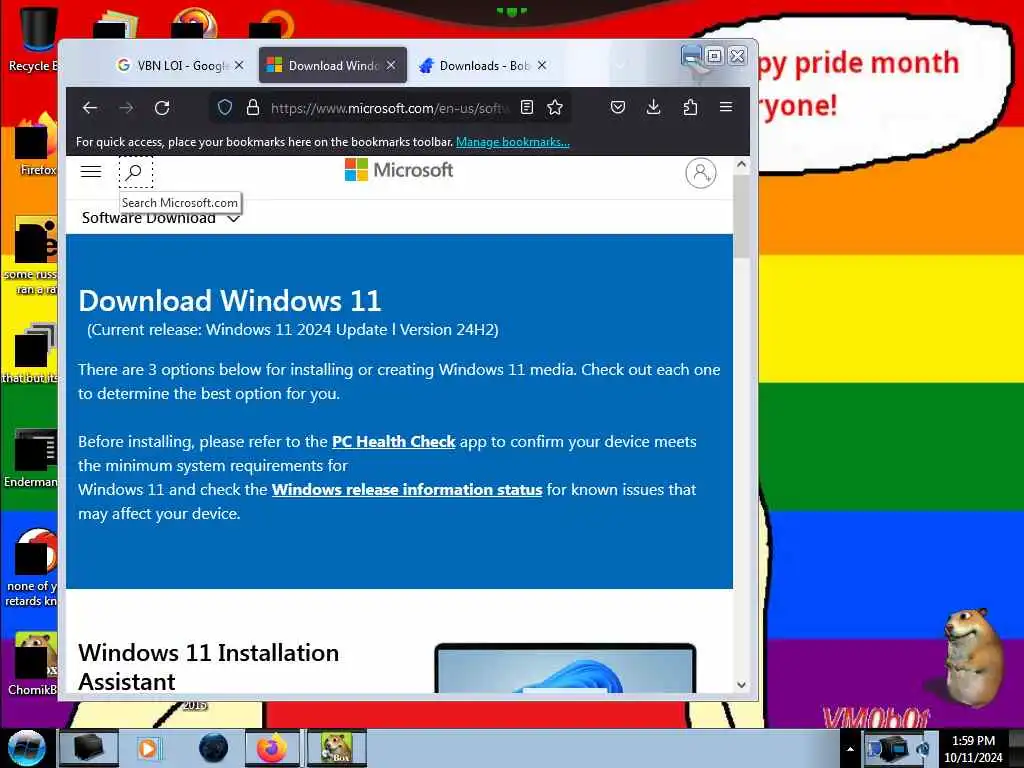This screenshot has height=768, width=1024.
Task: Open the Microsoft account sign-in icon
Action: pos(701,173)
